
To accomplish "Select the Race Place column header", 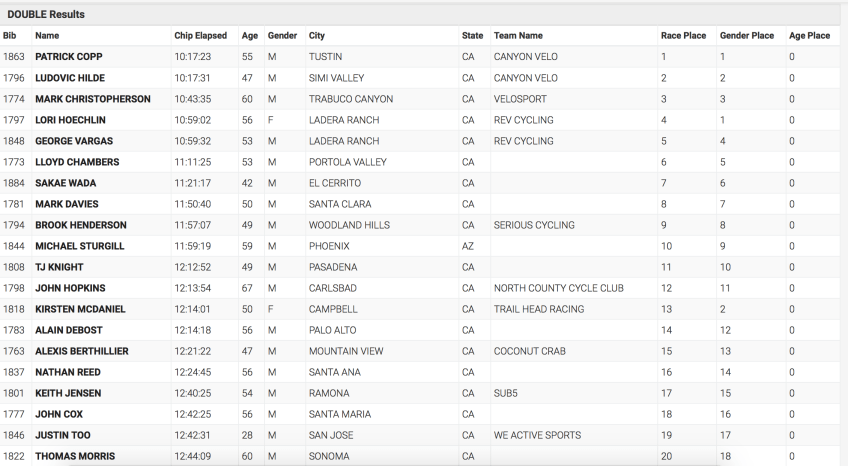I will pos(683,36).
